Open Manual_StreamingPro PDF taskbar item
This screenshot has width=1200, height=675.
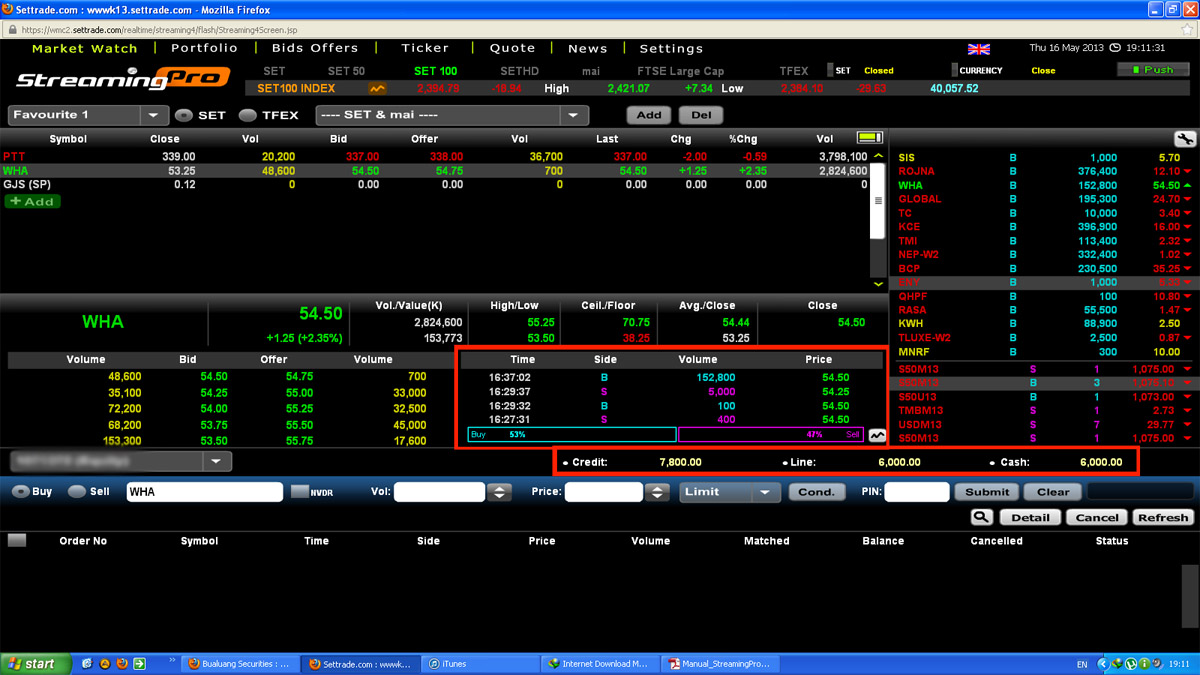pyautogui.click(x=721, y=664)
